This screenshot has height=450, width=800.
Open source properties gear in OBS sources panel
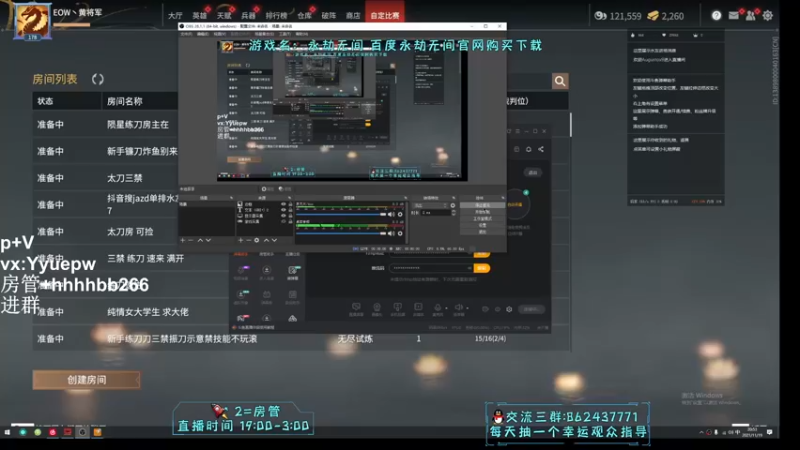[257, 240]
